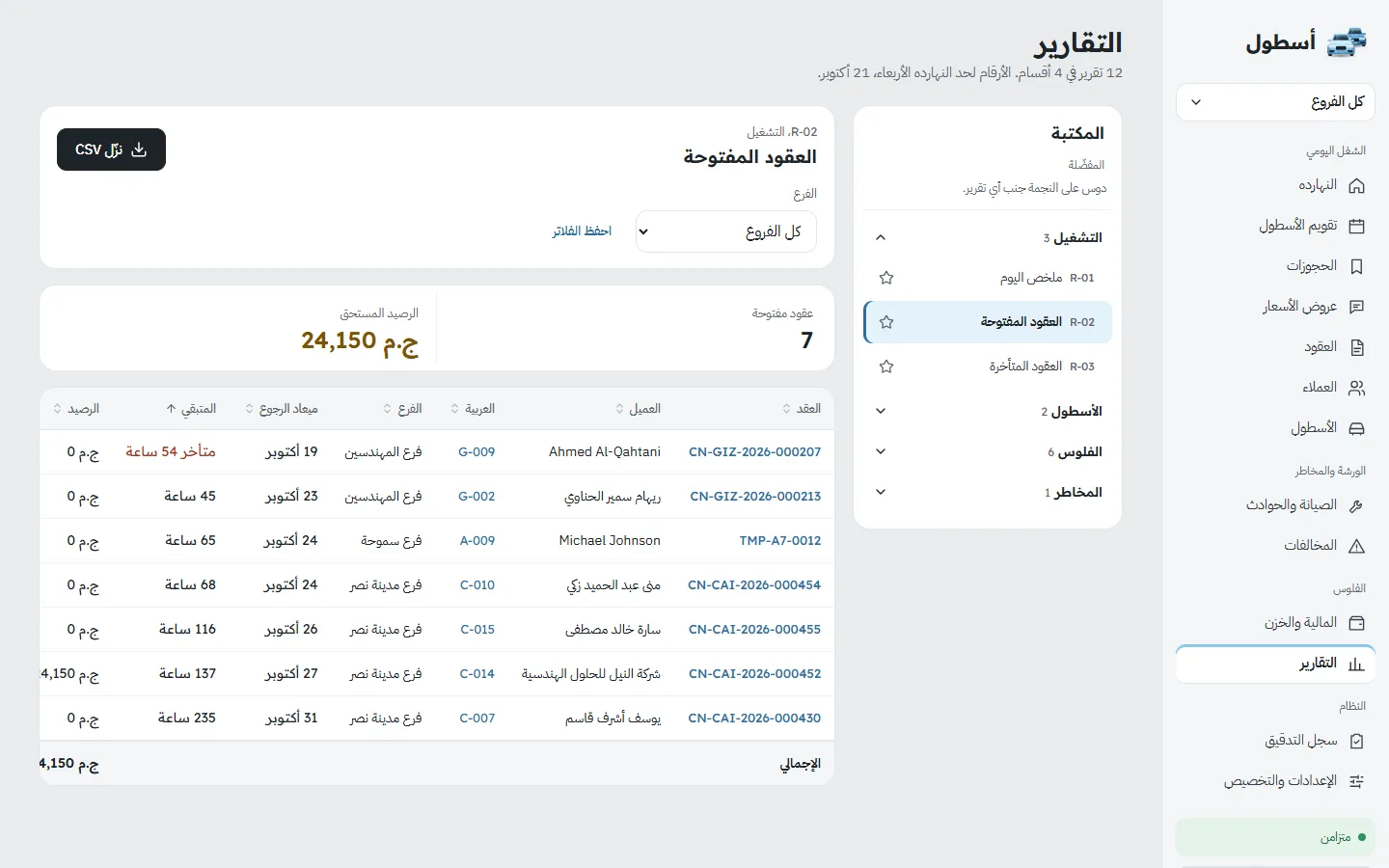Click the warning triangle icon for المخالفات

click(1356, 546)
